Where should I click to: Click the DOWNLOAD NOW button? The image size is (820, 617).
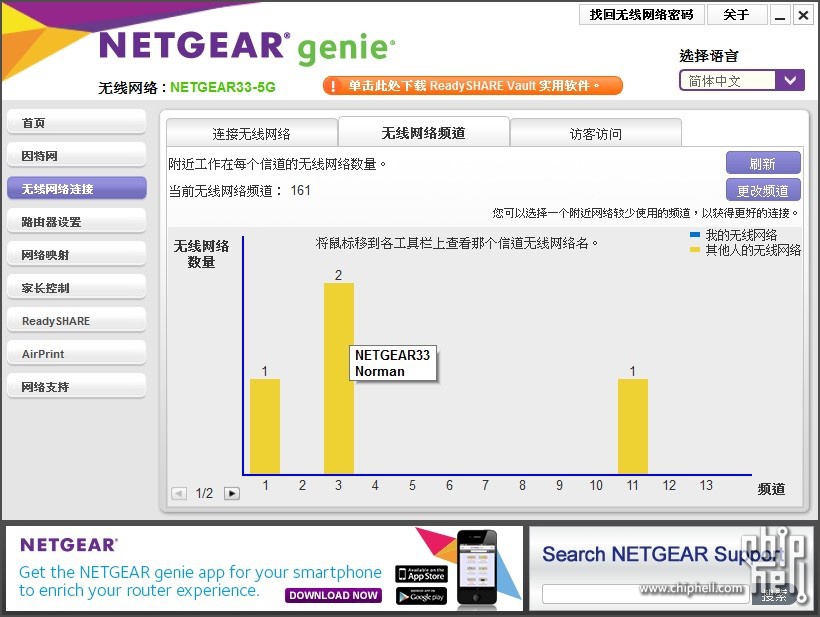pos(333,595)
